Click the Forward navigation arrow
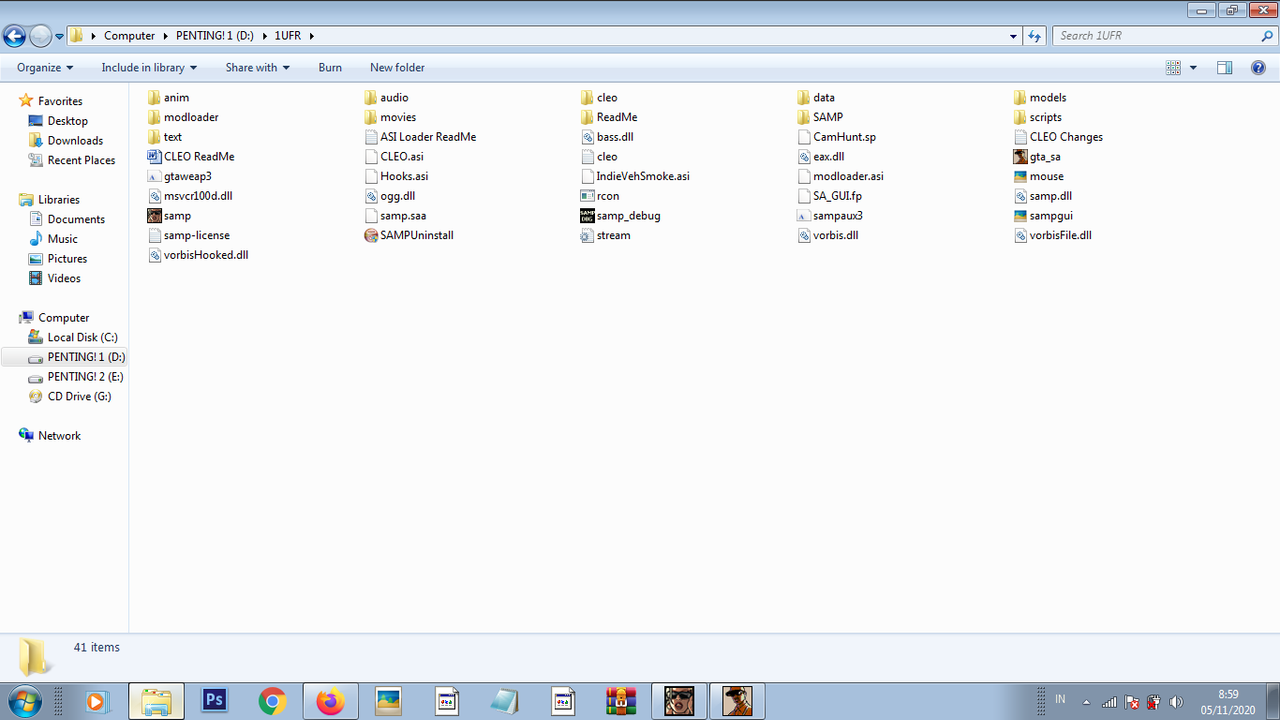Viewport: 1280px width, 720px height. (40, 37)
